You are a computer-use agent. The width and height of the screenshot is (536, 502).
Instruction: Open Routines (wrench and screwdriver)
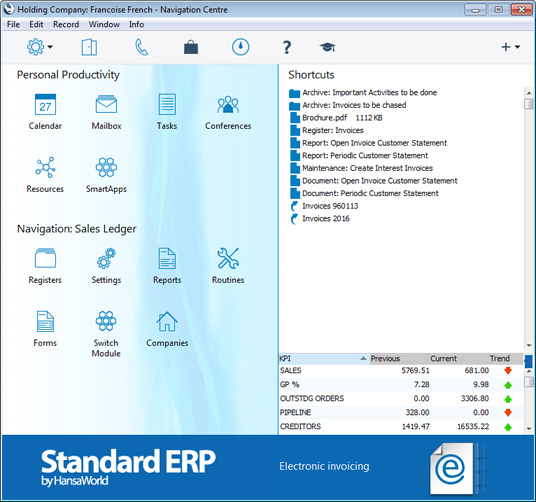228,258
